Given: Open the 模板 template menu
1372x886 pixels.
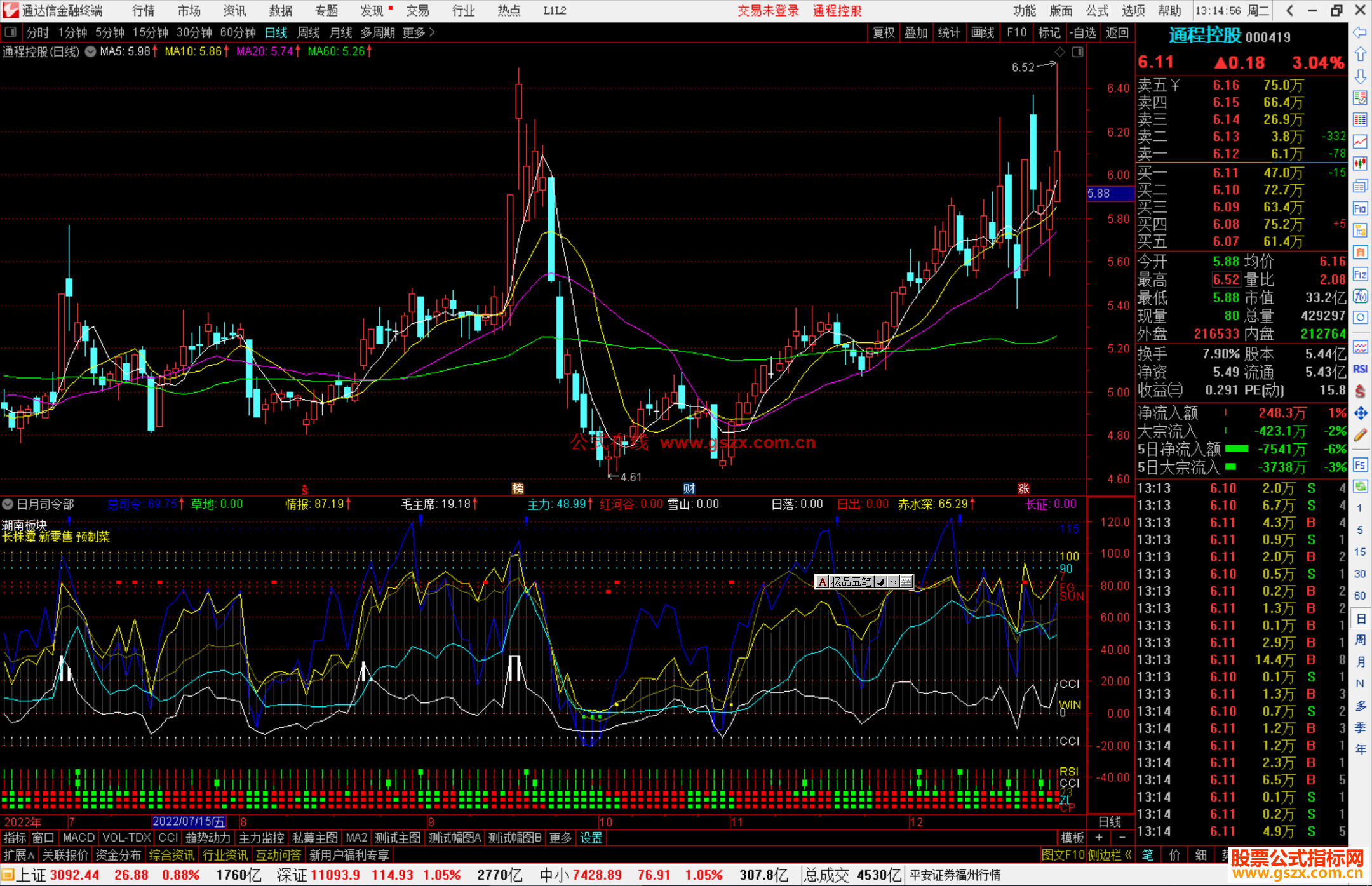Looking at the screenshot, I should (1072, 838).
